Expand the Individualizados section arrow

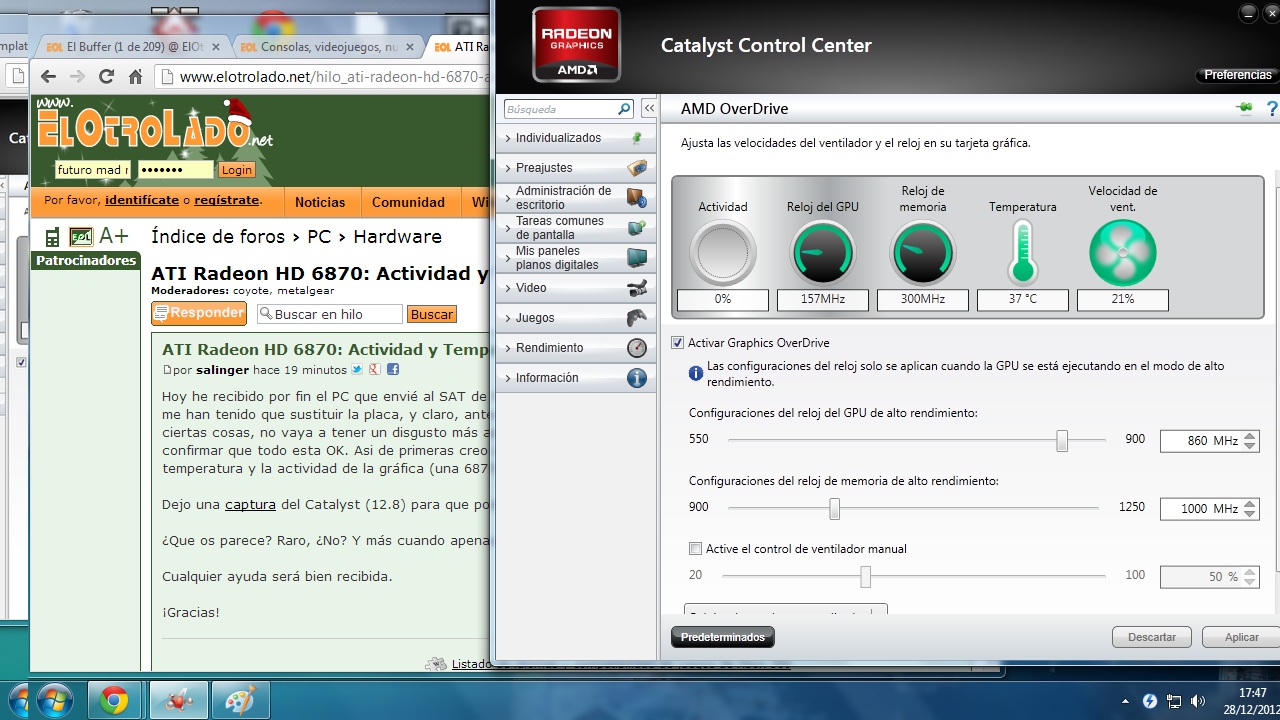508,138
